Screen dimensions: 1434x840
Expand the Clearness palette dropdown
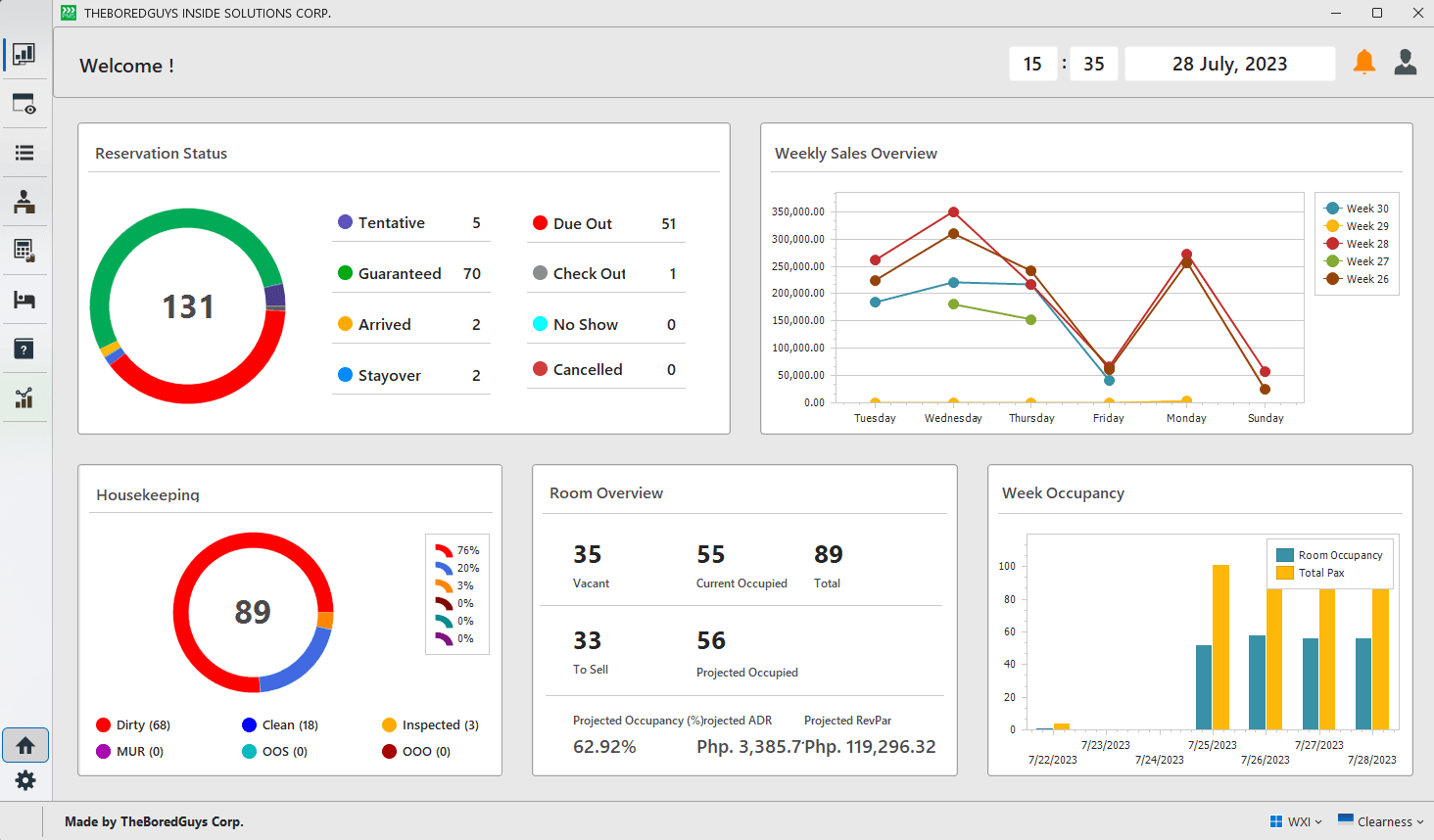pyautogui.click(x=1380, y=821)
